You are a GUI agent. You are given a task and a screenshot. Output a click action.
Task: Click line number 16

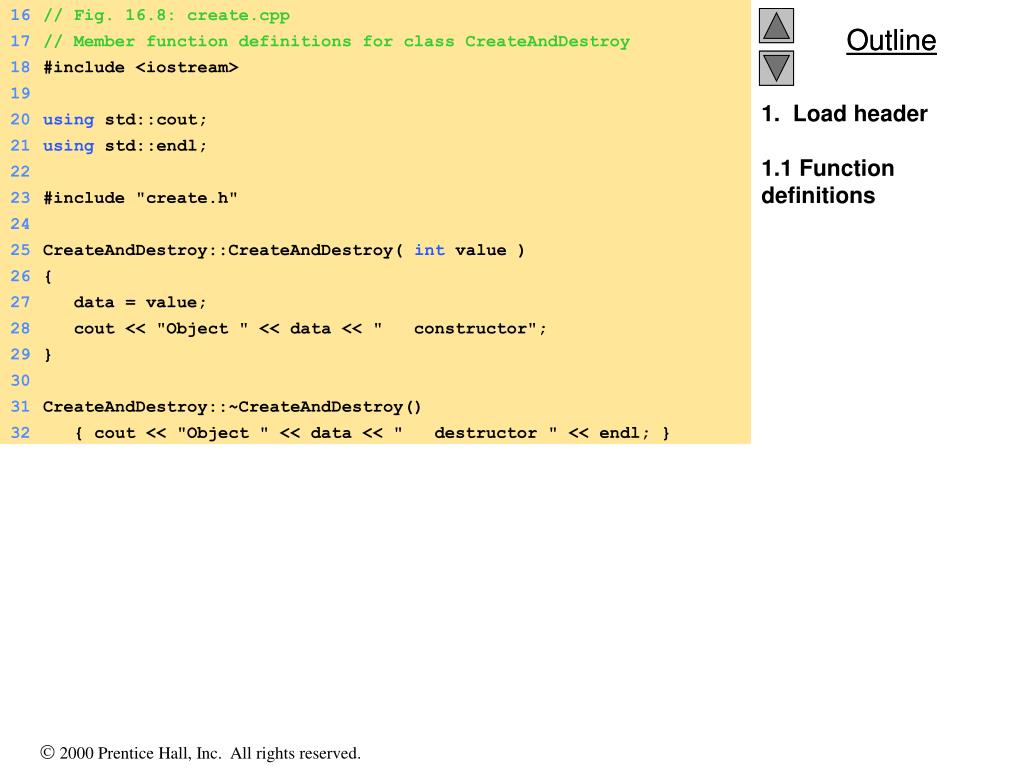(20, 15)
